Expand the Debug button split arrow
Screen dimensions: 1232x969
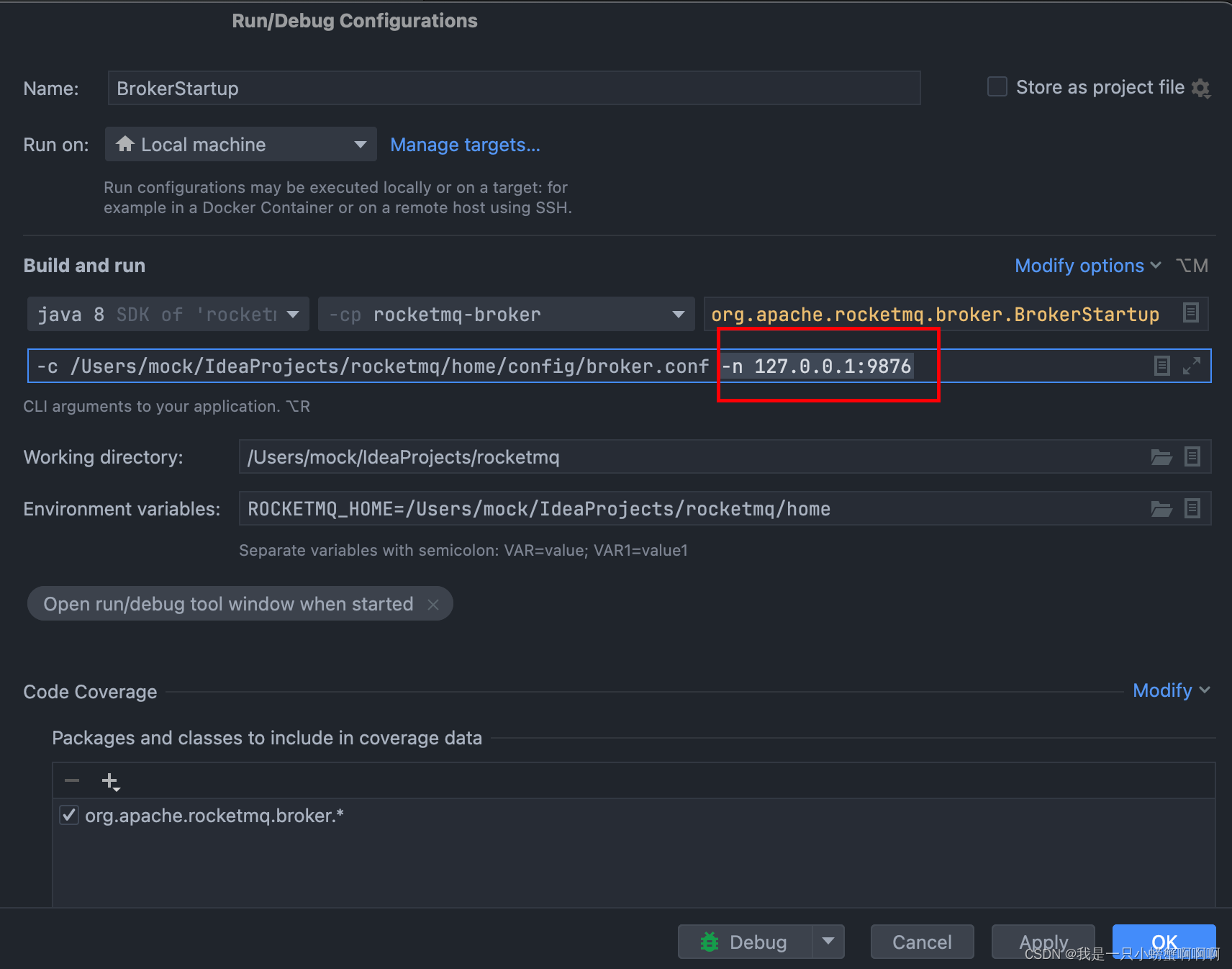point(829,941)
